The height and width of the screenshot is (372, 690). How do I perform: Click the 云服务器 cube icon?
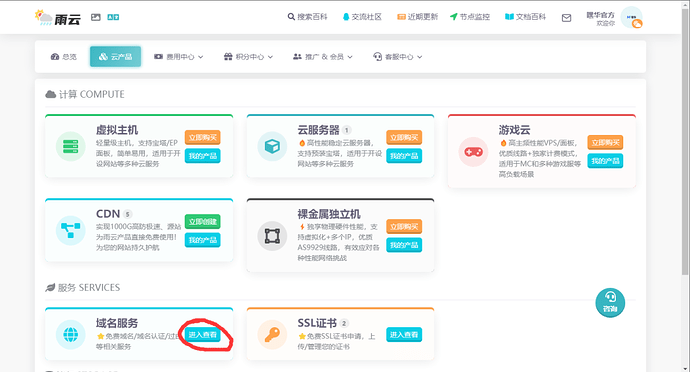point(272,147)
